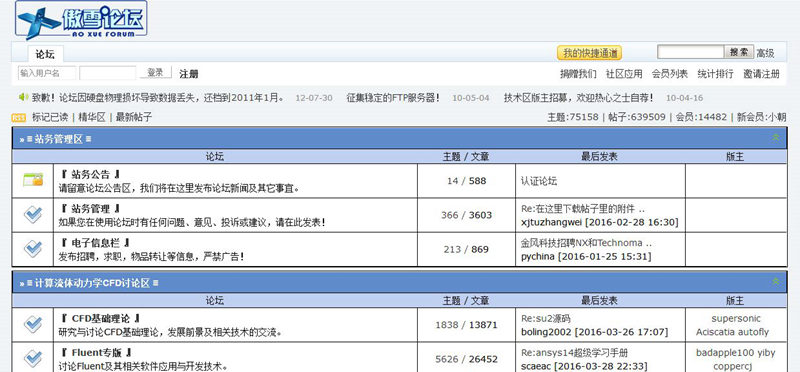Open the 站务管理区 category title

coord(59,139)
